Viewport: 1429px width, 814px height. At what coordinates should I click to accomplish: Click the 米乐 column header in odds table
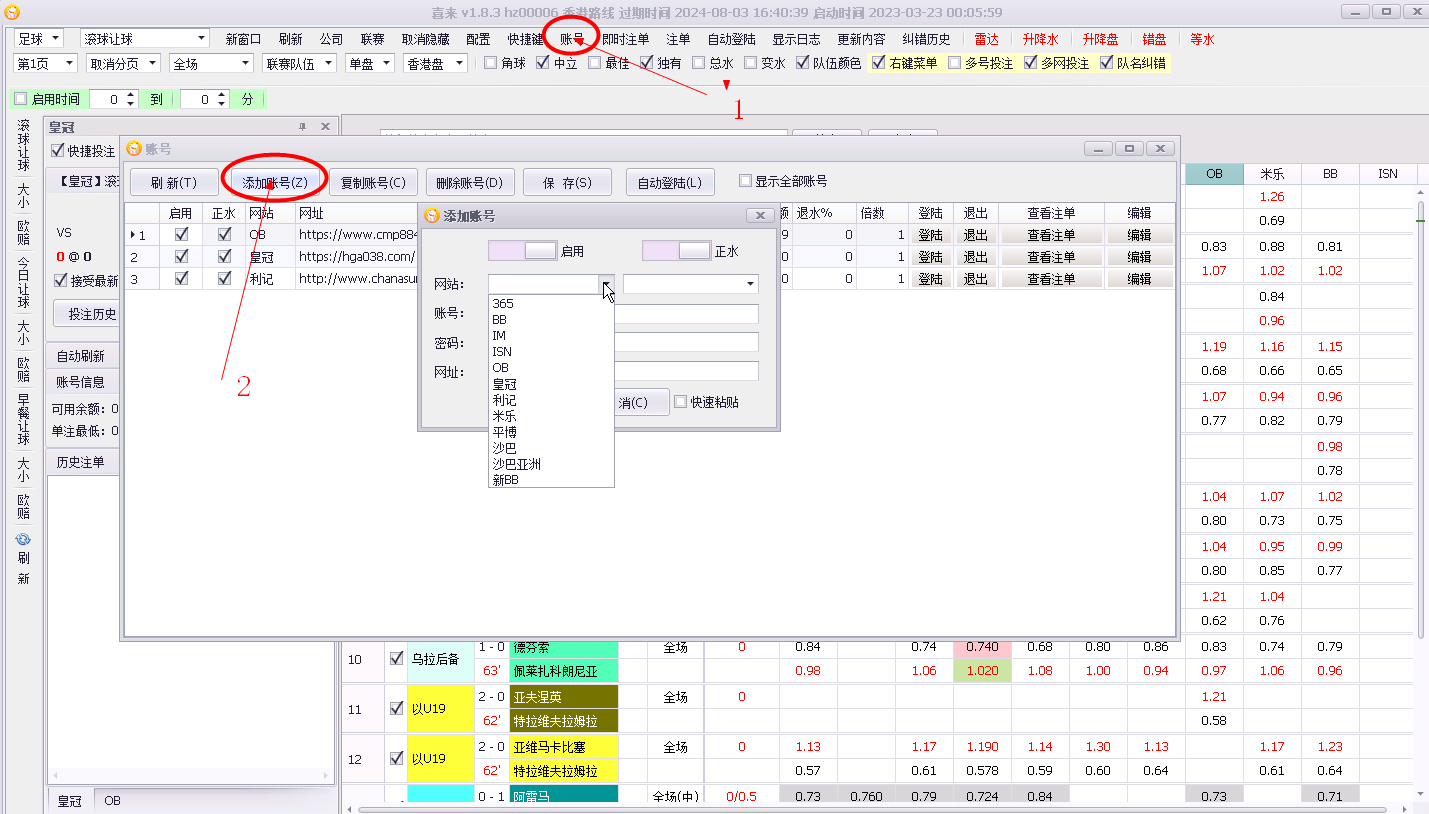click(1272, 173)
